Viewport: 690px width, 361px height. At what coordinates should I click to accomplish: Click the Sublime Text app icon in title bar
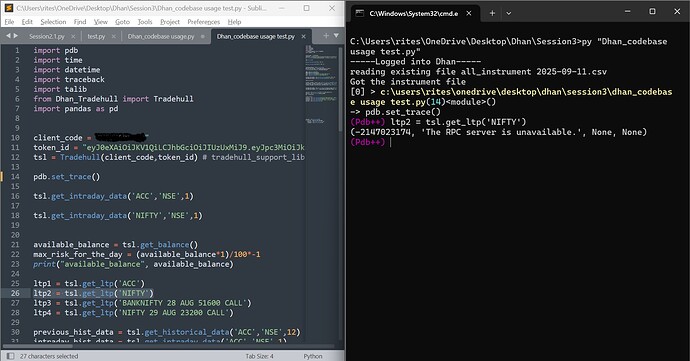(x=9, y=8)
